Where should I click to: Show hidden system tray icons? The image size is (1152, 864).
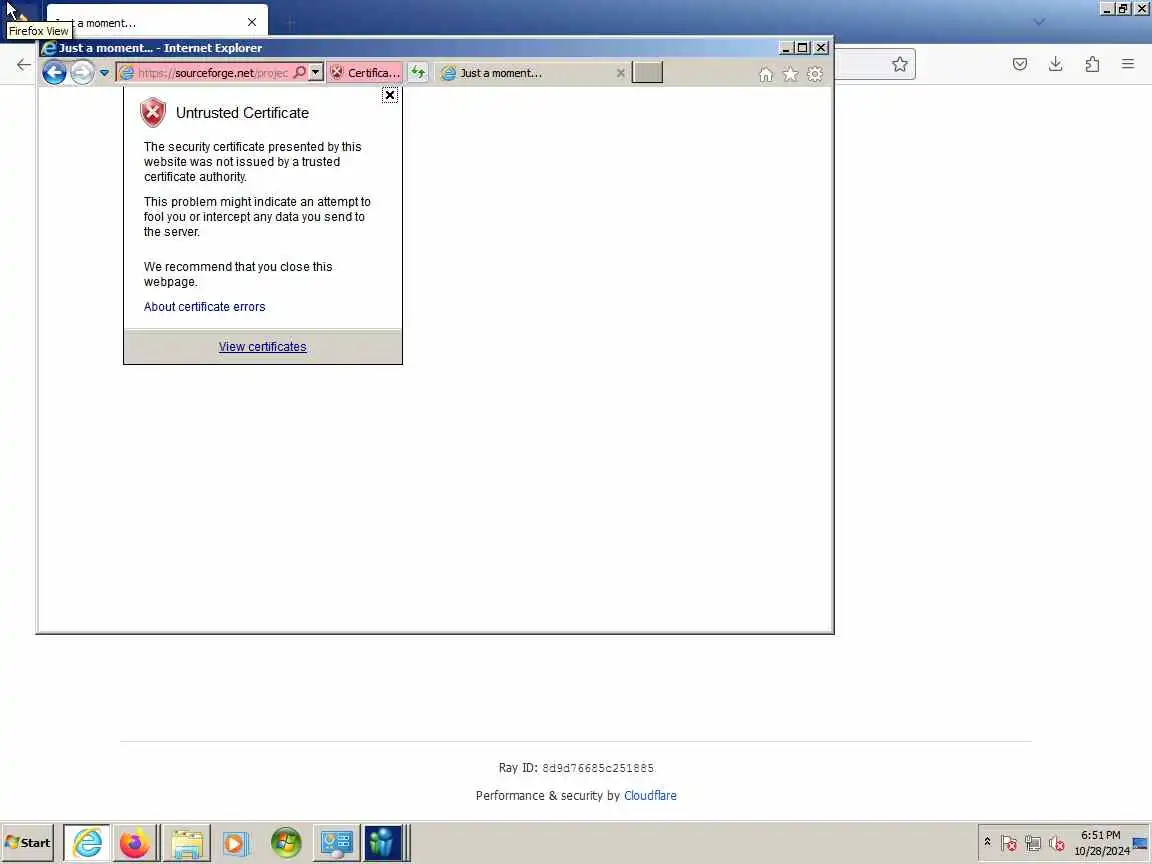point(987,842)
